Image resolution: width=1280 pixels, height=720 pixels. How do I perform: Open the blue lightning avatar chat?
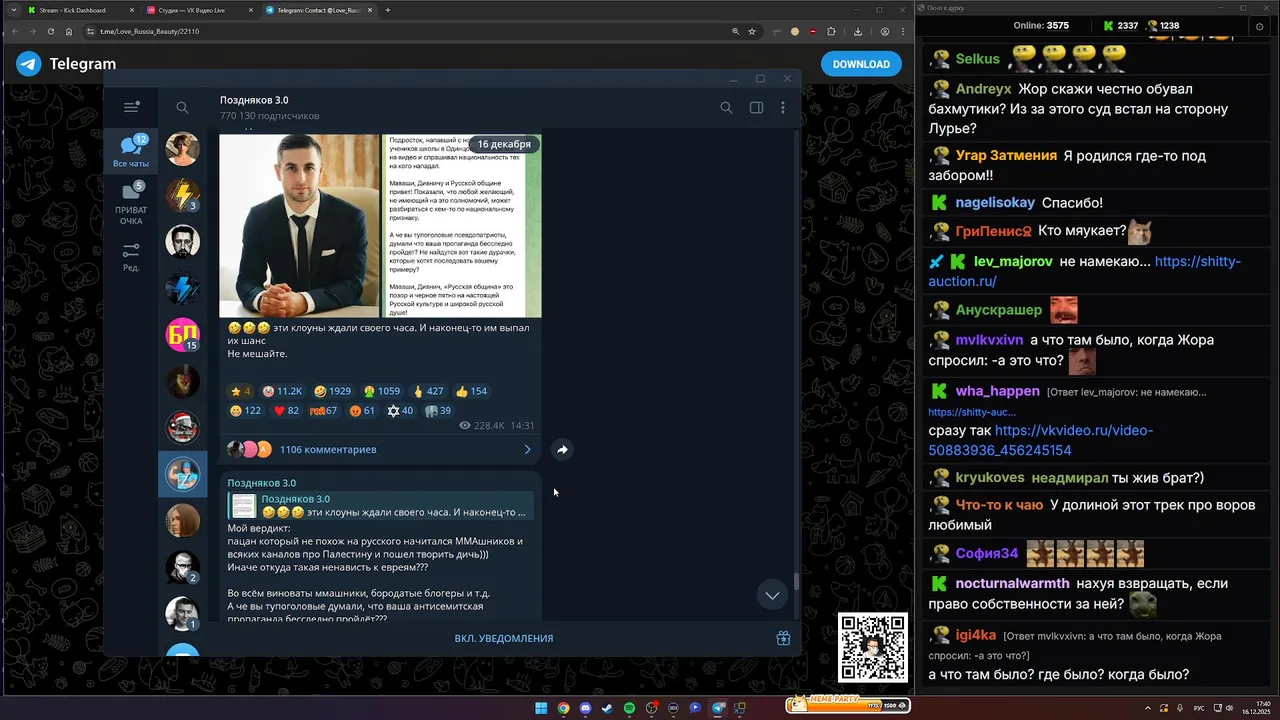pos(182,288)
